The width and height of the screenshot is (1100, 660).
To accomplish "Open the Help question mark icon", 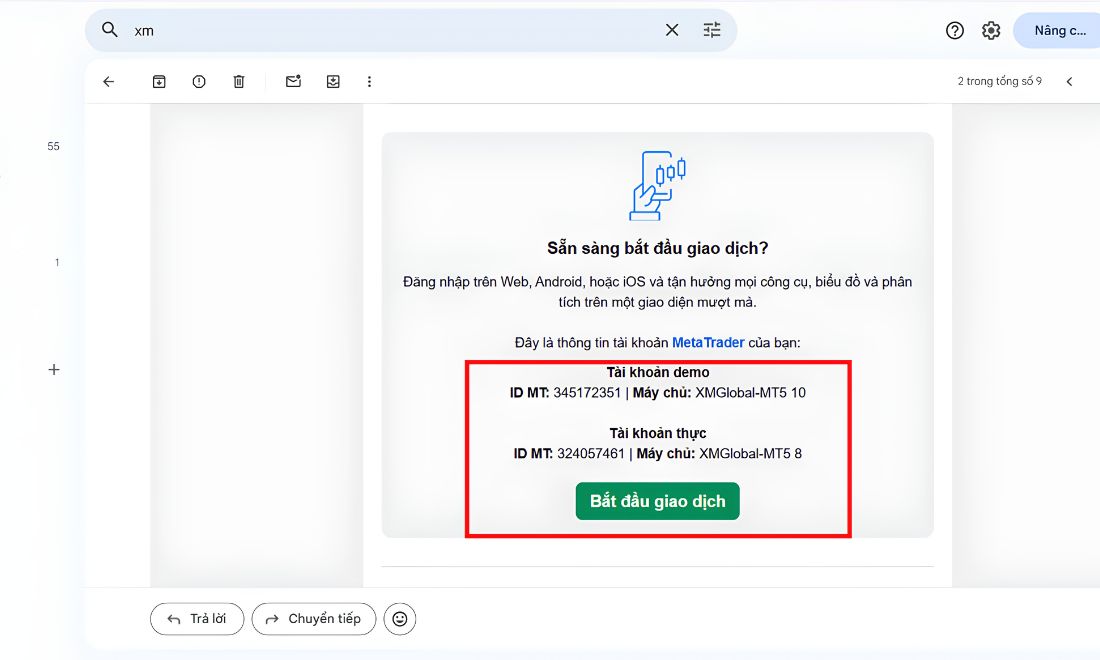I will pos(955,30).
